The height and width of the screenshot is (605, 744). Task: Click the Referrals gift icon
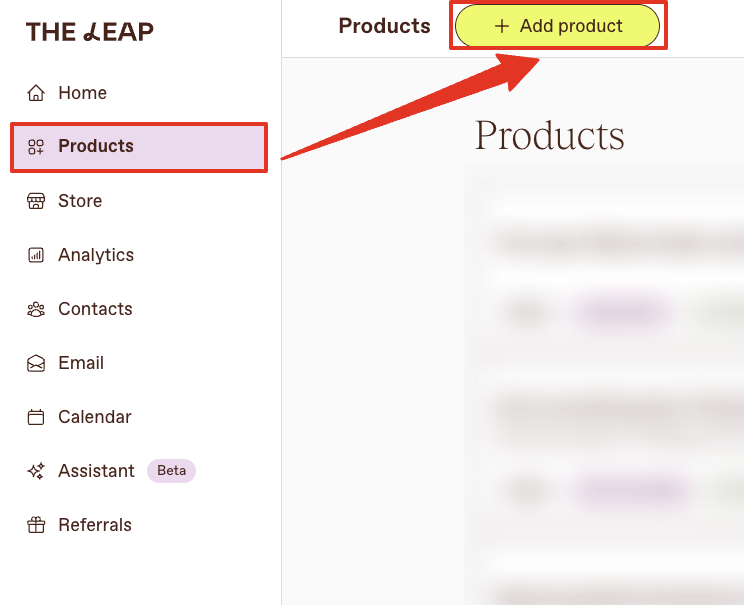pyautogui.click(x=36, y=525)
